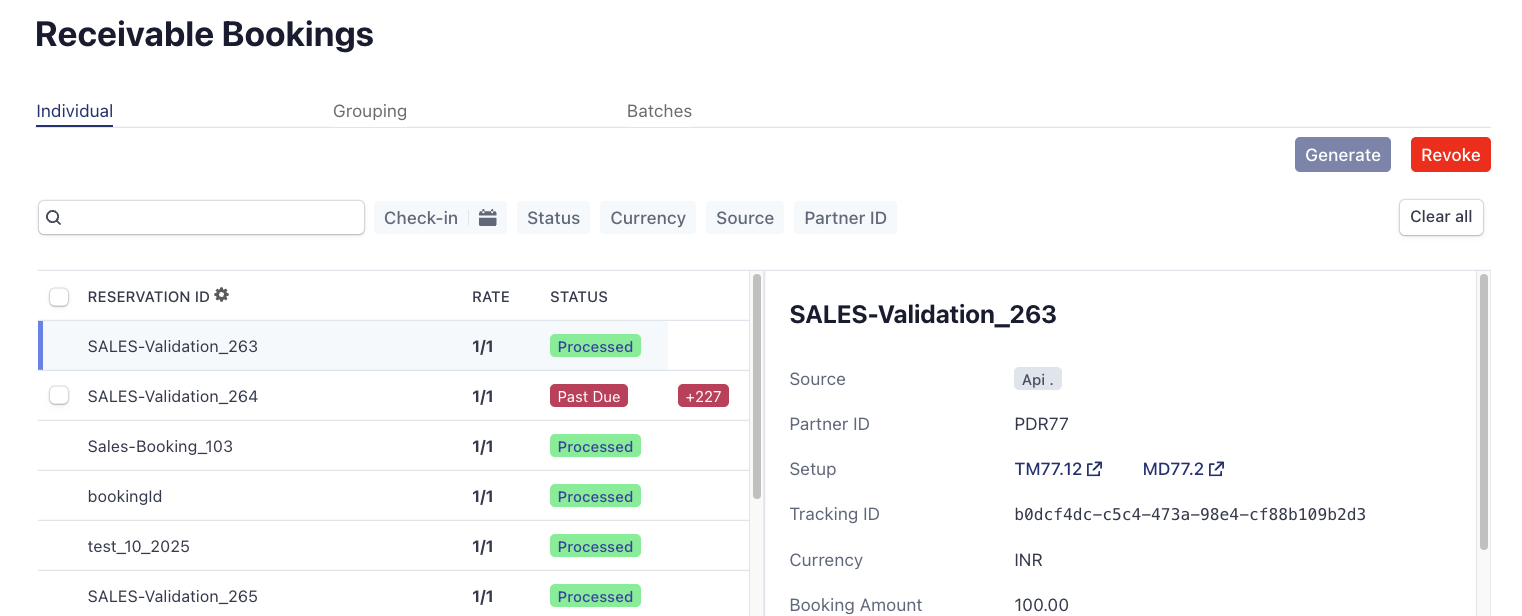Switch to the Batches tab
This screenshot has width=1522, height=616.
[x=659, y=111]
